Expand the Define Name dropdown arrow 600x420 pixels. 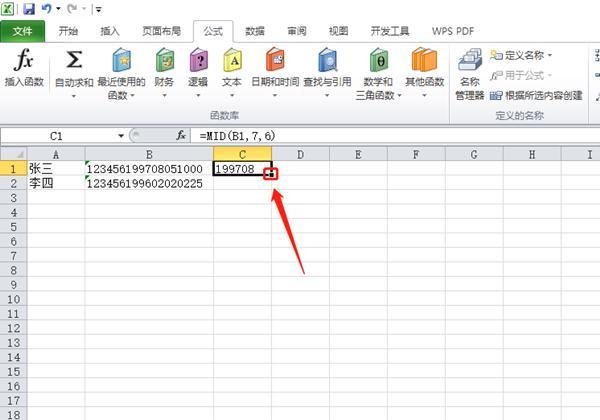(549, 55)
